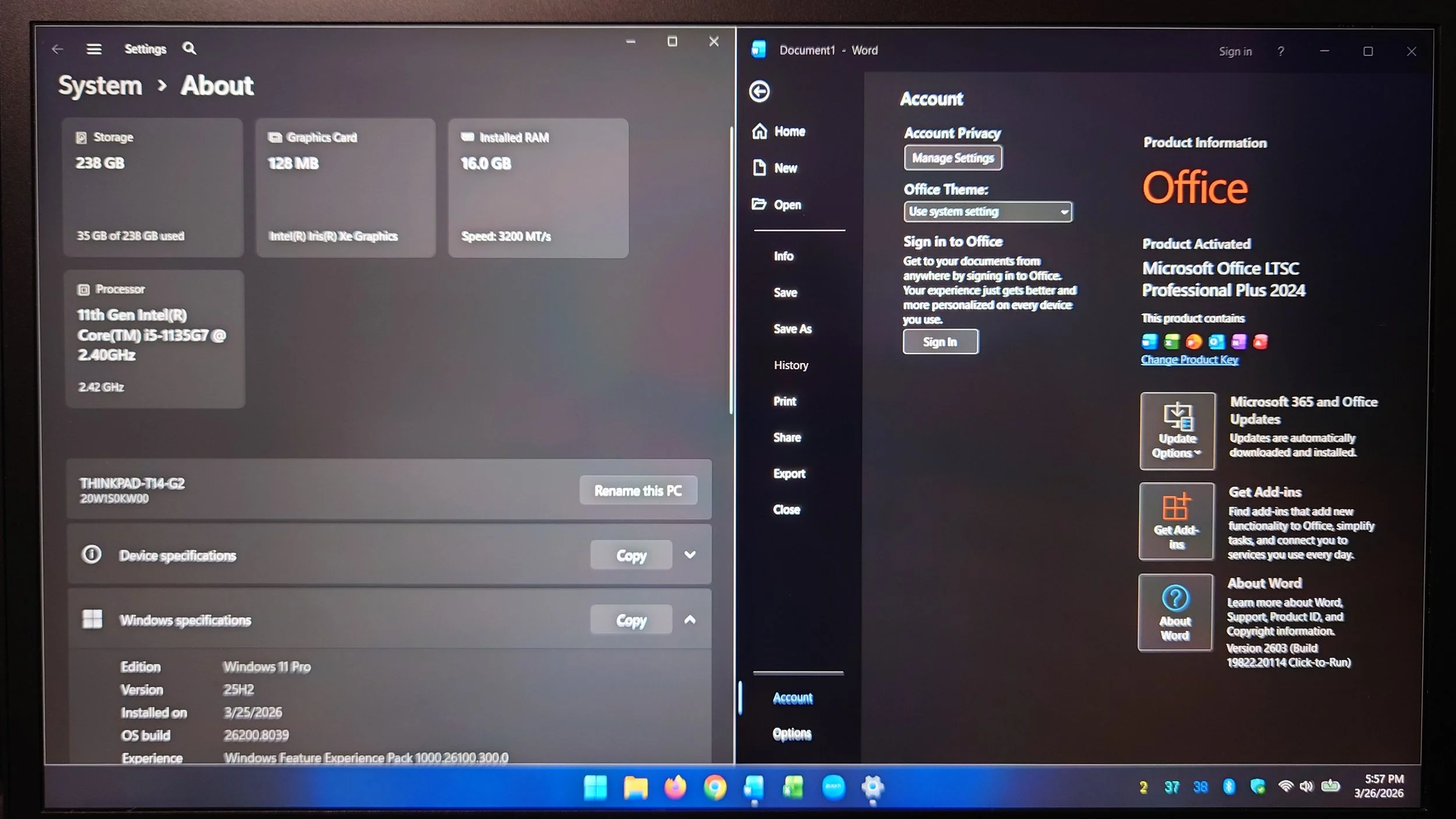Image resolution: width=1456 pixels, height=819 pixels.
Task: Open the About Word info button
Action: click(1175, 612)
